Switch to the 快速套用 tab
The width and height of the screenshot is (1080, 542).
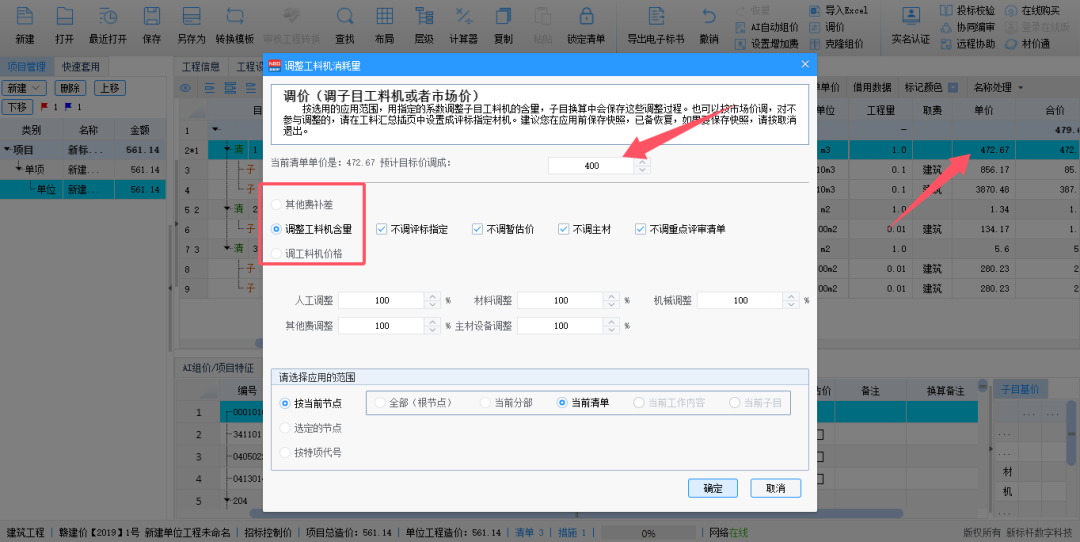tap(80, 66)
